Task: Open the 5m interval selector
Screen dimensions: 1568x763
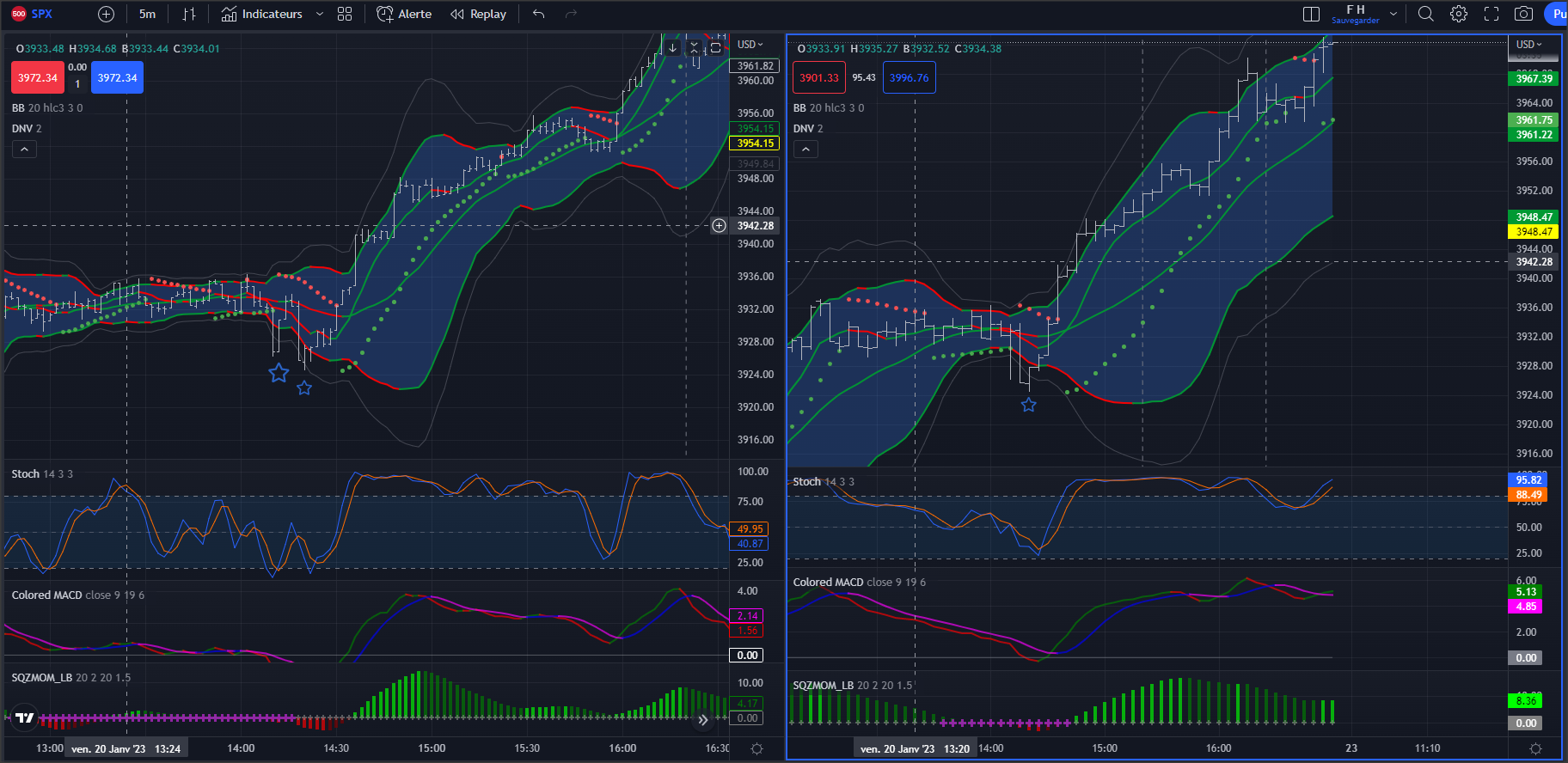Action: click(148, 14)
